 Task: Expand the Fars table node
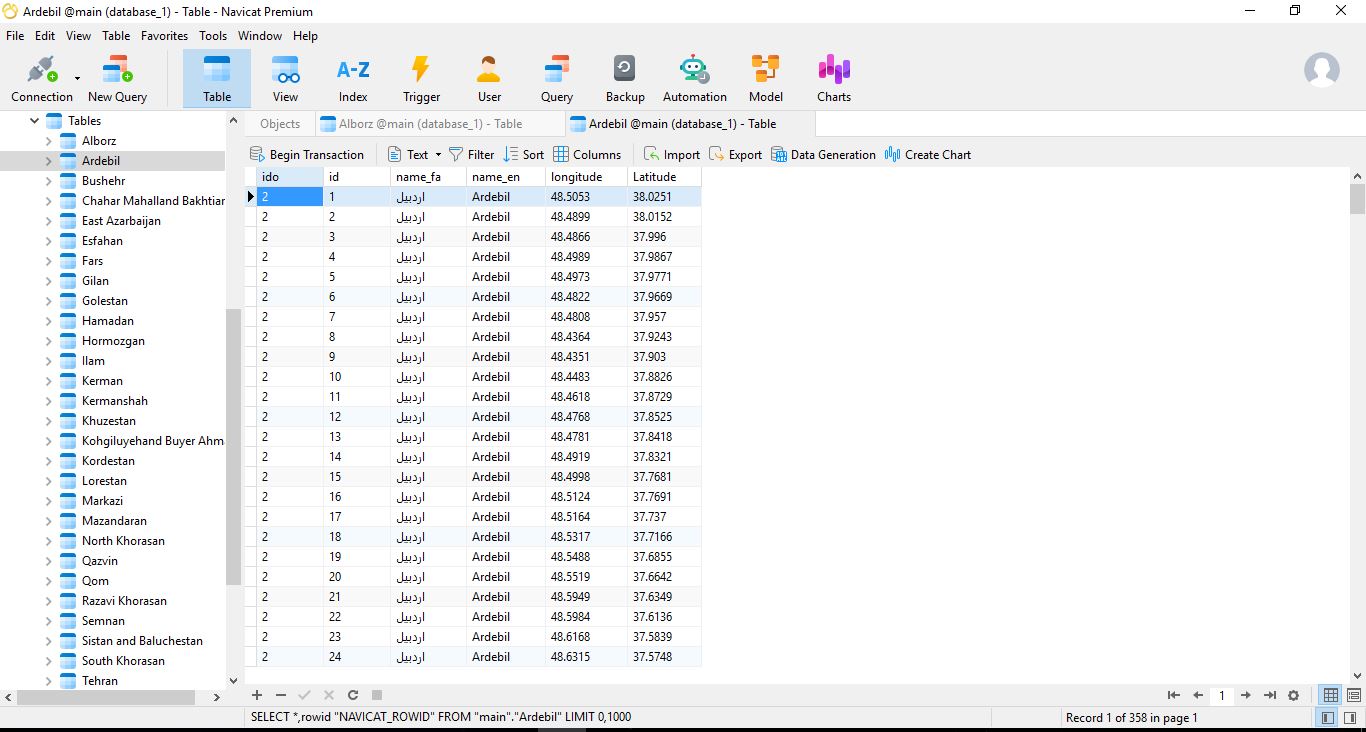pos(48,261)
